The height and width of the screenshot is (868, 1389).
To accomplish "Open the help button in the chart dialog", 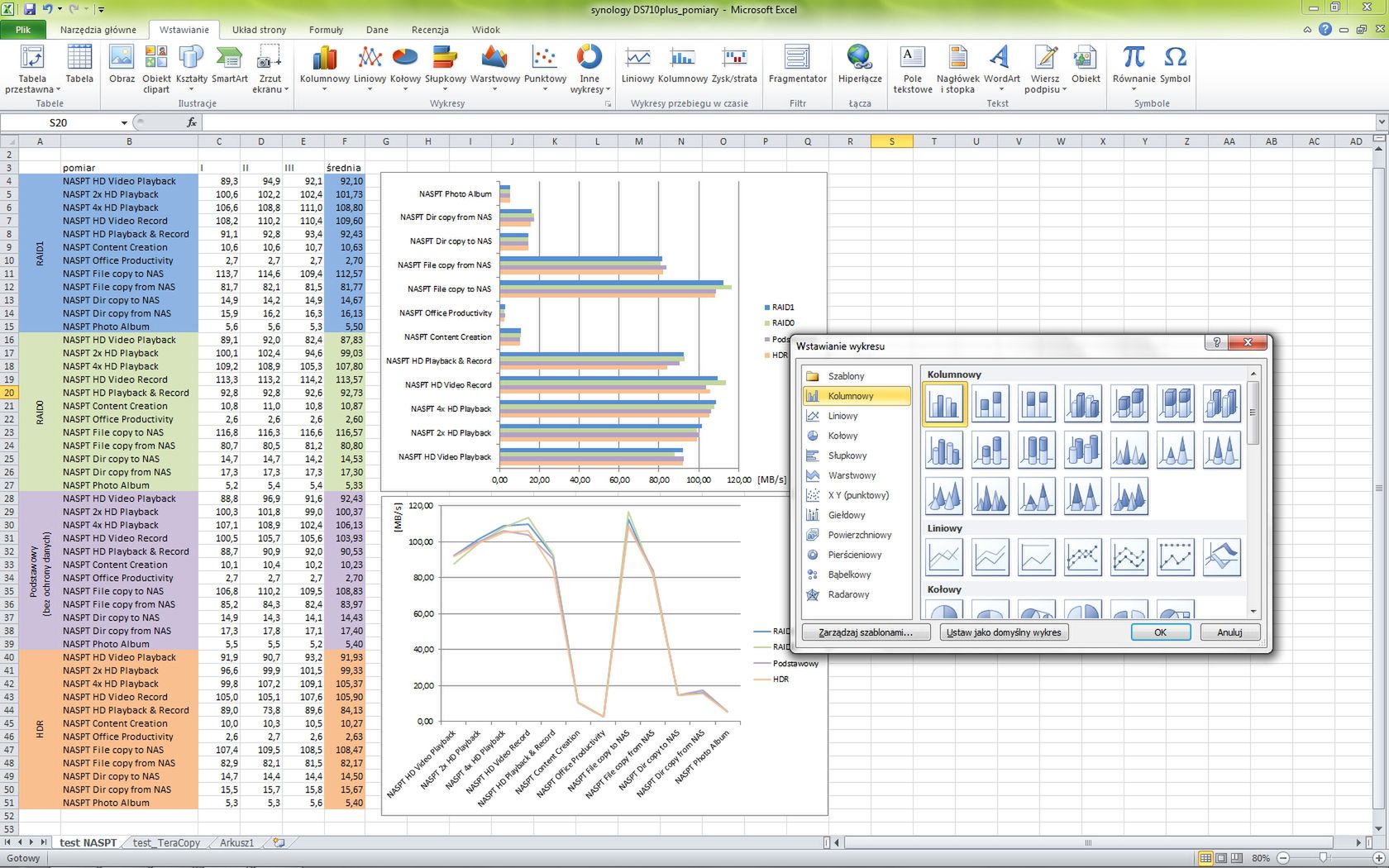I will click(1216, 343).
